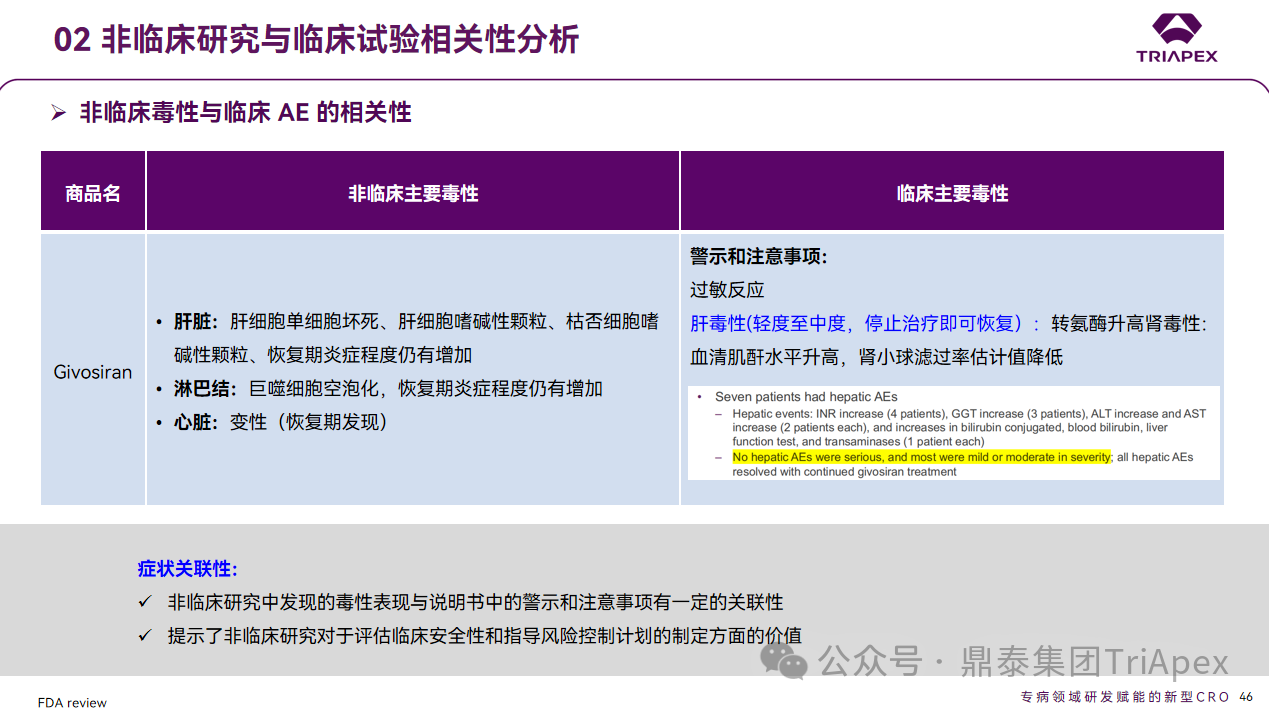Screen dimensions: 1269x713
Task: Click the checkmark before 非临床研究中发现的毒性表现
Action: coord(146,602)
